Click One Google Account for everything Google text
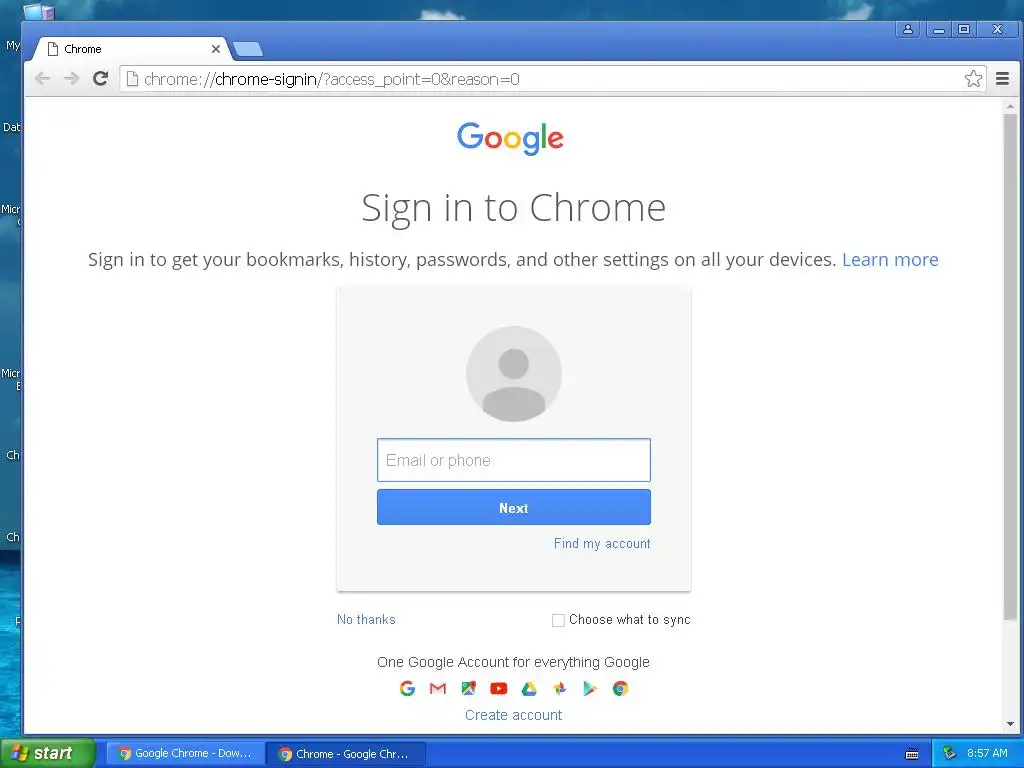 [x=513, y=662]
